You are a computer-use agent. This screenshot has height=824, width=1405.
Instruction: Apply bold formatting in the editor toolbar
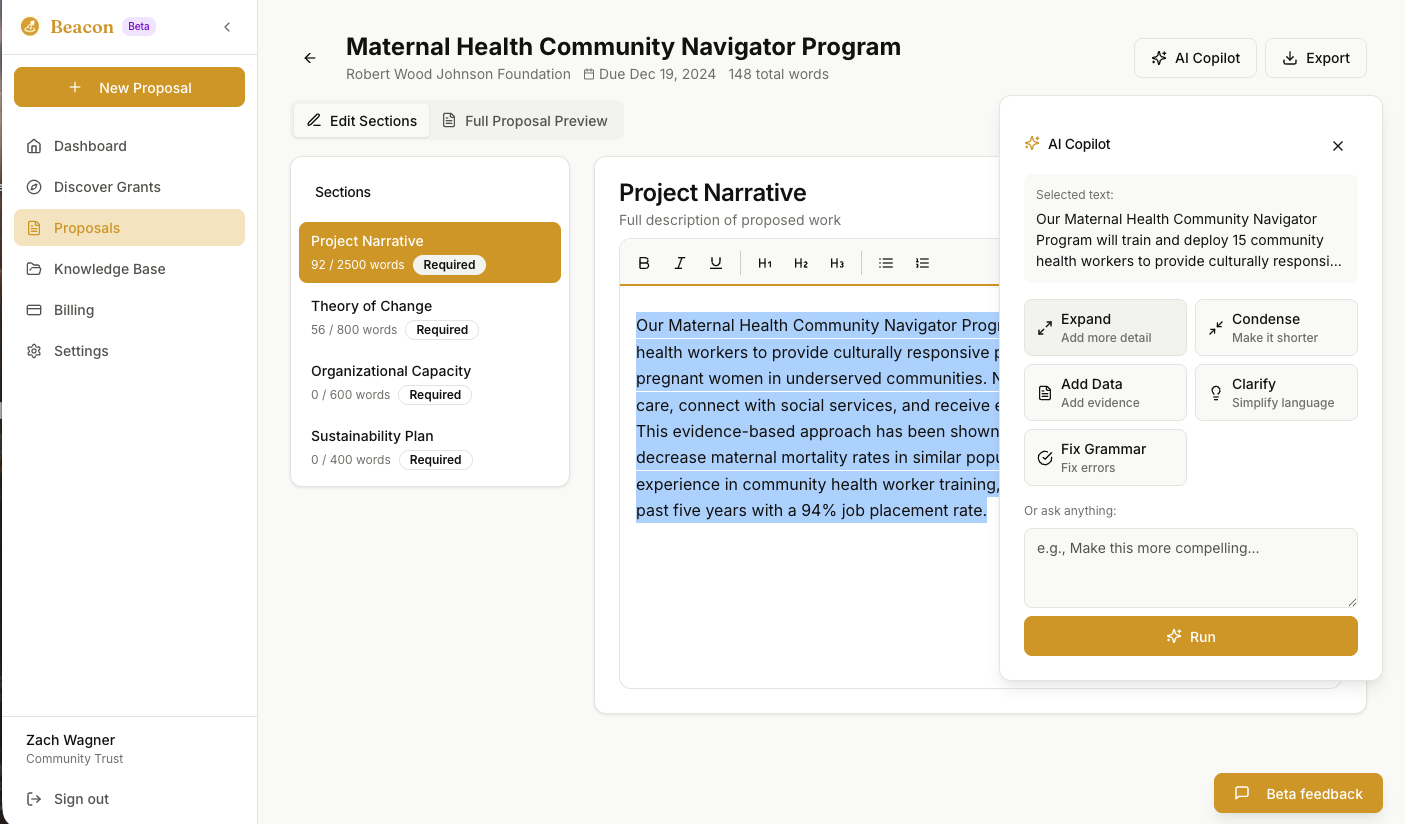pyautogui.click(x=644, y=263)
